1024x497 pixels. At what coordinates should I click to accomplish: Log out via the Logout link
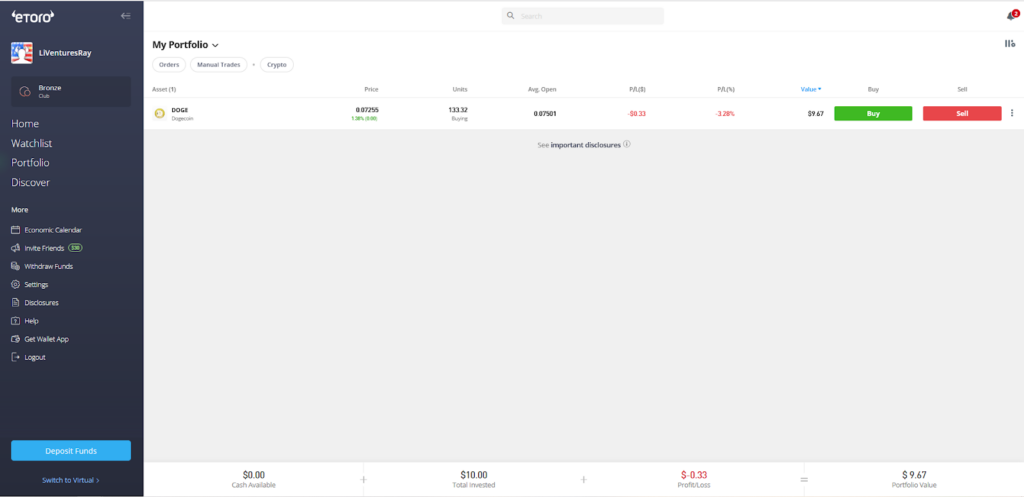35,358
